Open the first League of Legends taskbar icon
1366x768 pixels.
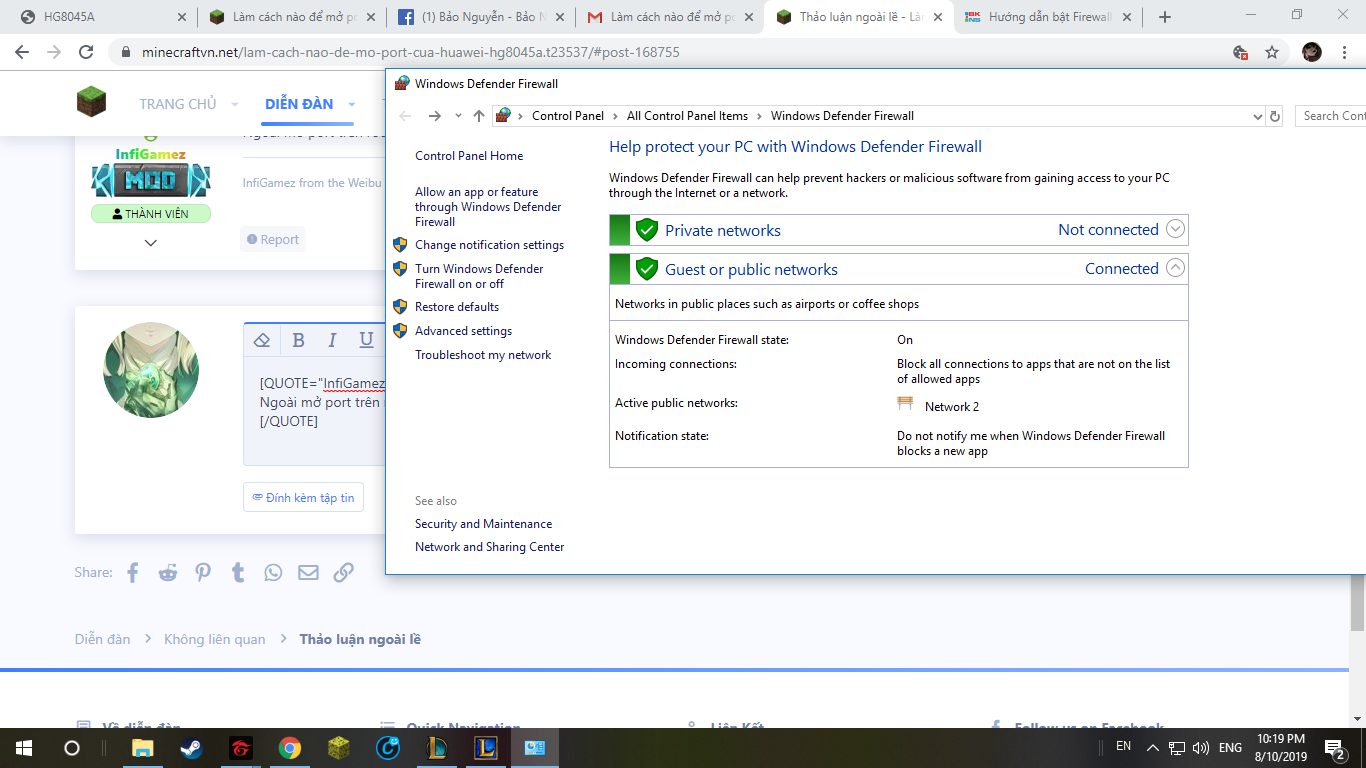coord(436,747)
